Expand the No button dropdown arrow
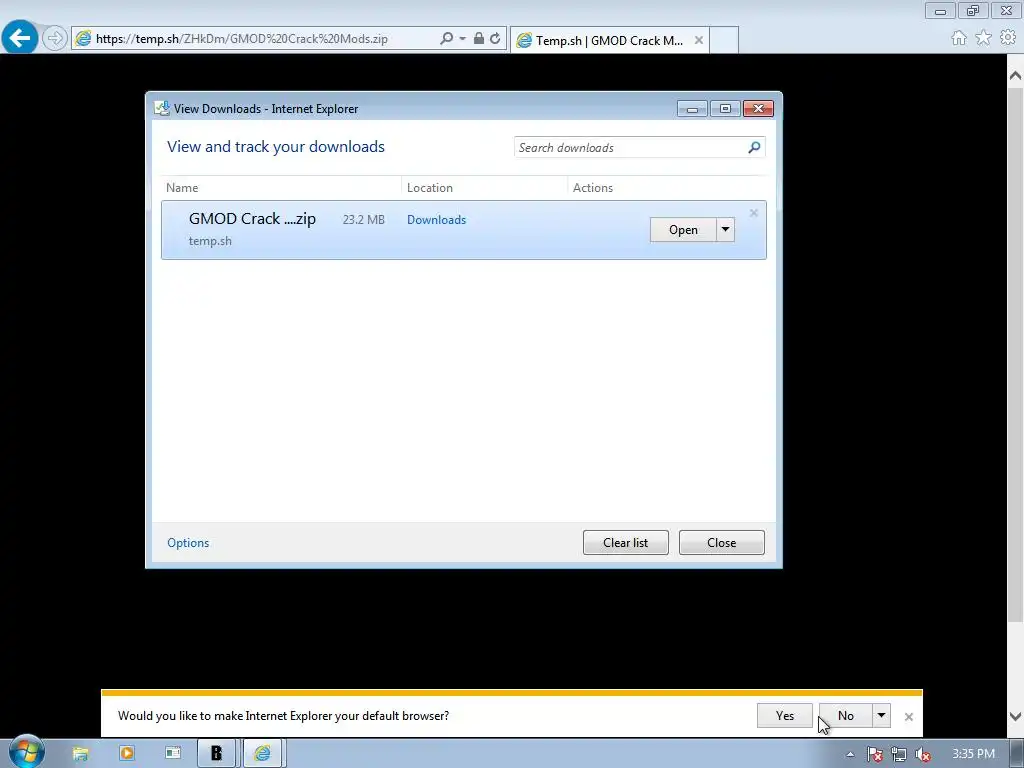 [x=882, y=716]
